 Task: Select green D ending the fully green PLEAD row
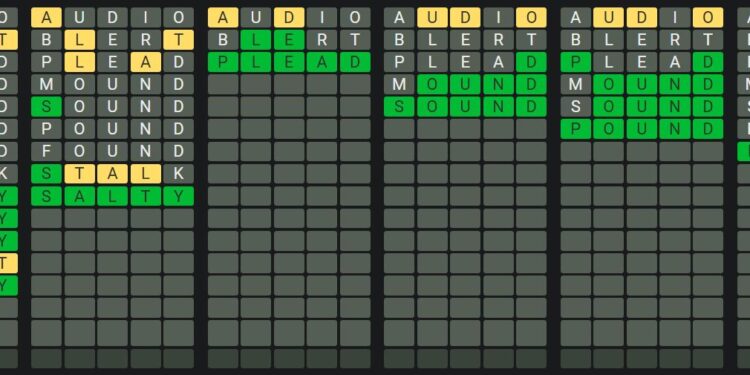pyautogui.click(x=355, y=63)
